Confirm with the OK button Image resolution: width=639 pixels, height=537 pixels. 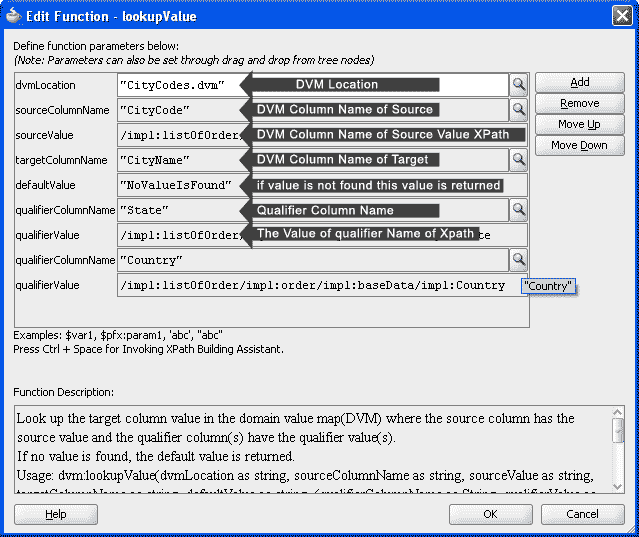491,514
